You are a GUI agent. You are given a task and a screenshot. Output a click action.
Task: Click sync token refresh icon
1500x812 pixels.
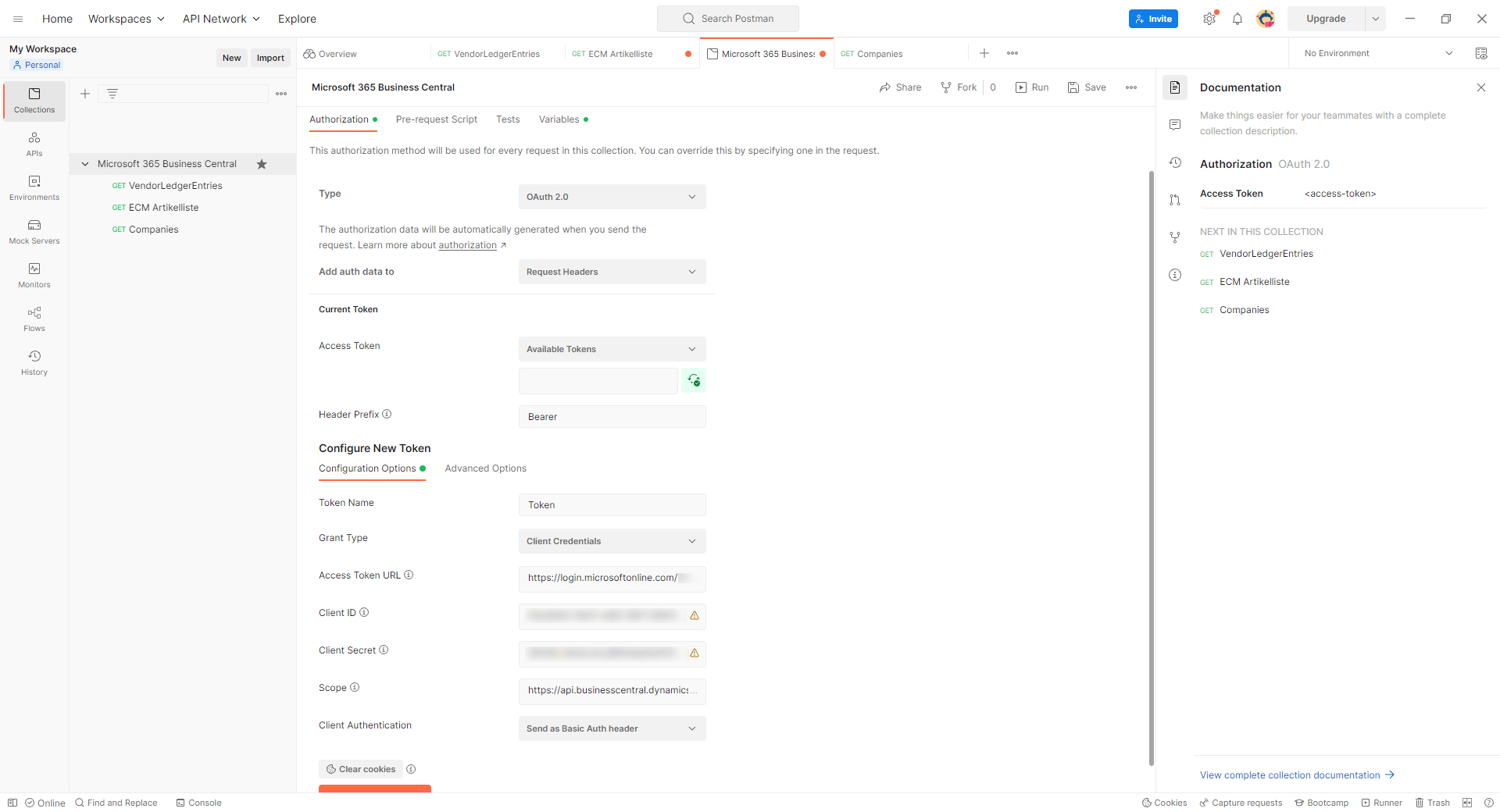[694, 380]
